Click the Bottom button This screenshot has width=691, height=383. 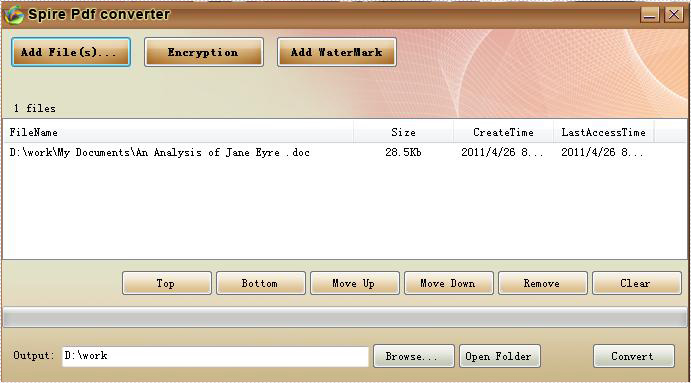(260, 283)
